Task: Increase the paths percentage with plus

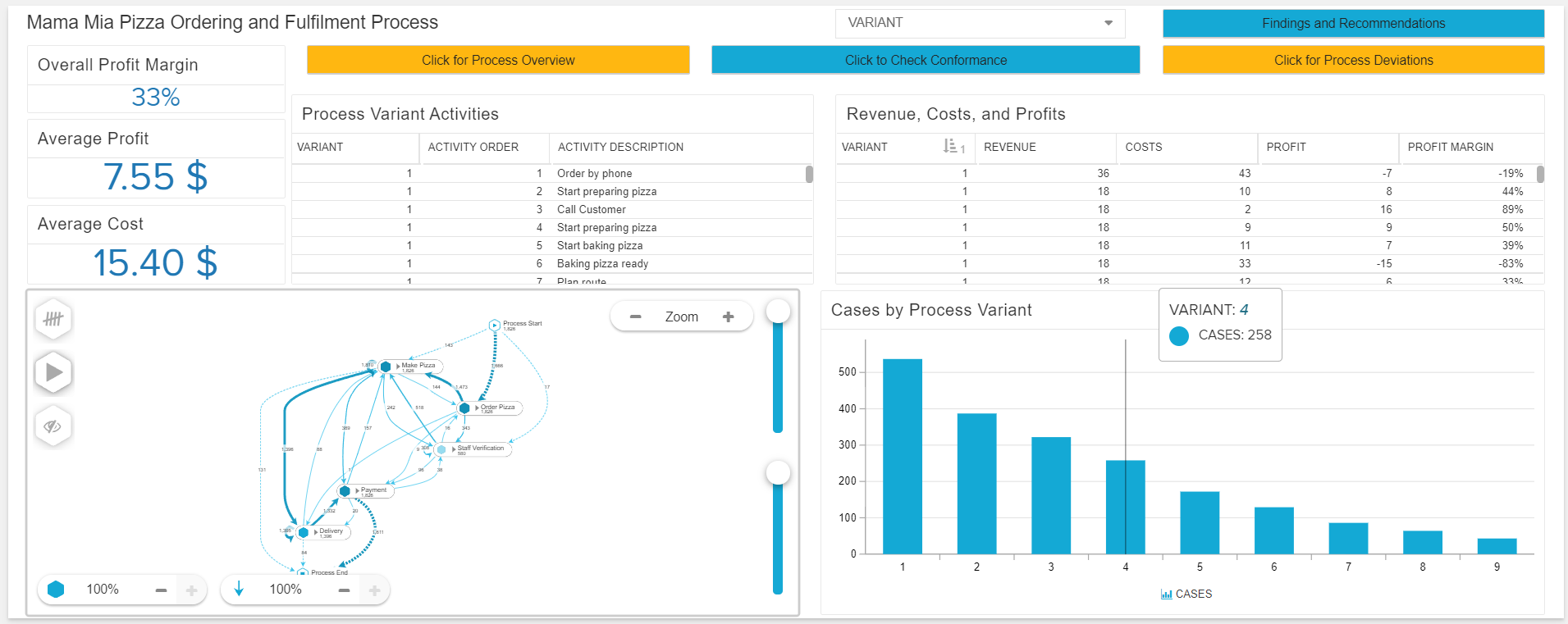Action: click(374, 590)
